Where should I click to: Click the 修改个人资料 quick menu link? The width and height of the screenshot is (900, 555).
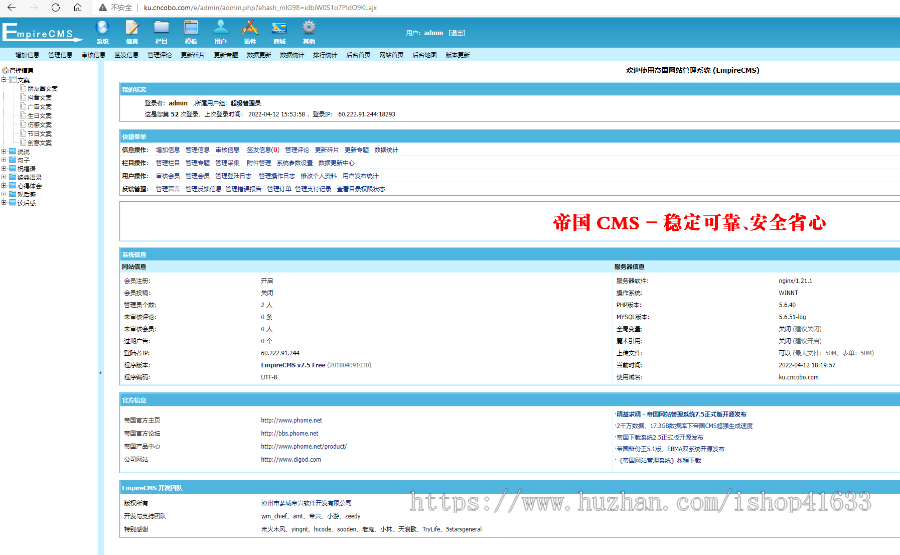pos(319,176)
